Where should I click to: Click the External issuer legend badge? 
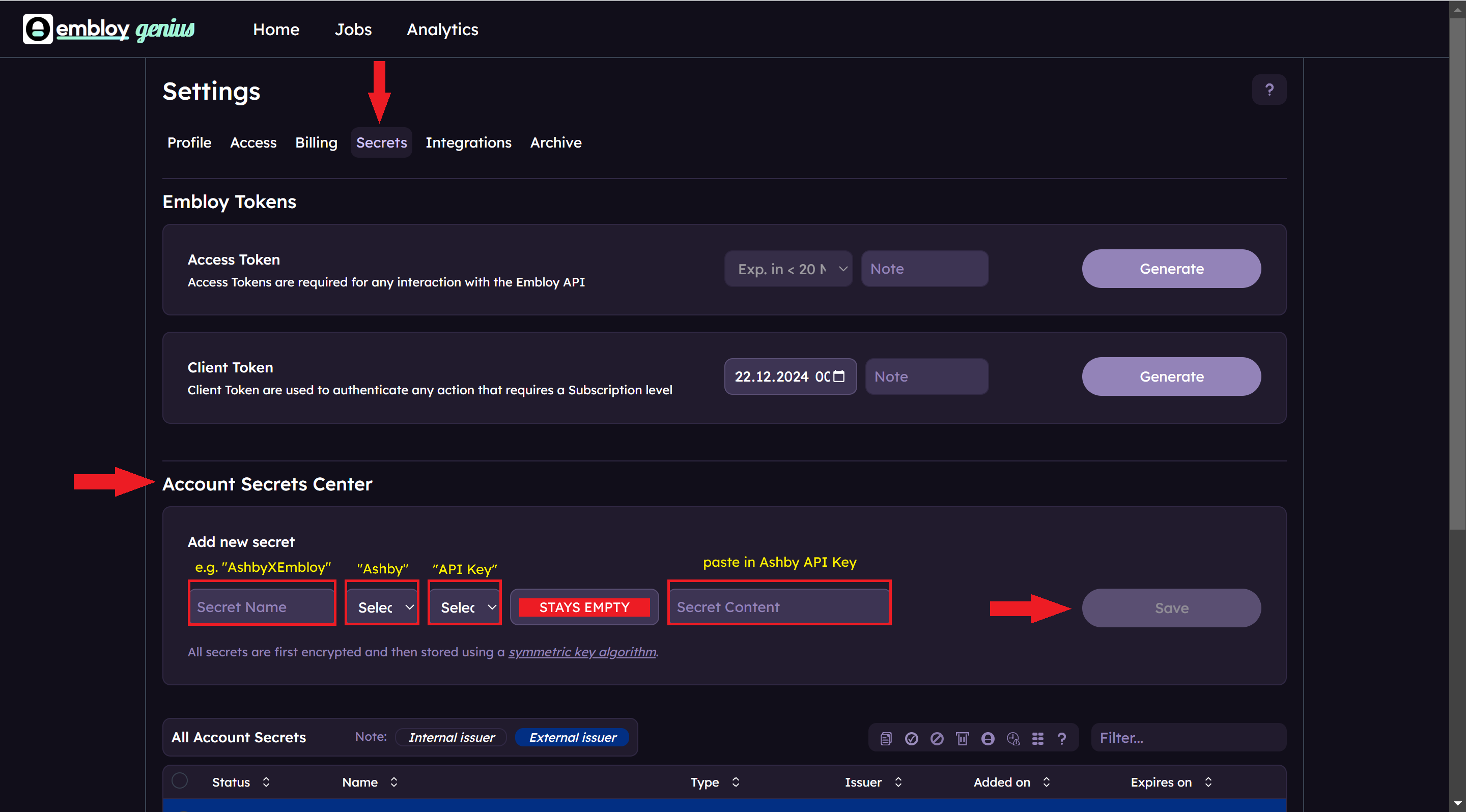572,737
